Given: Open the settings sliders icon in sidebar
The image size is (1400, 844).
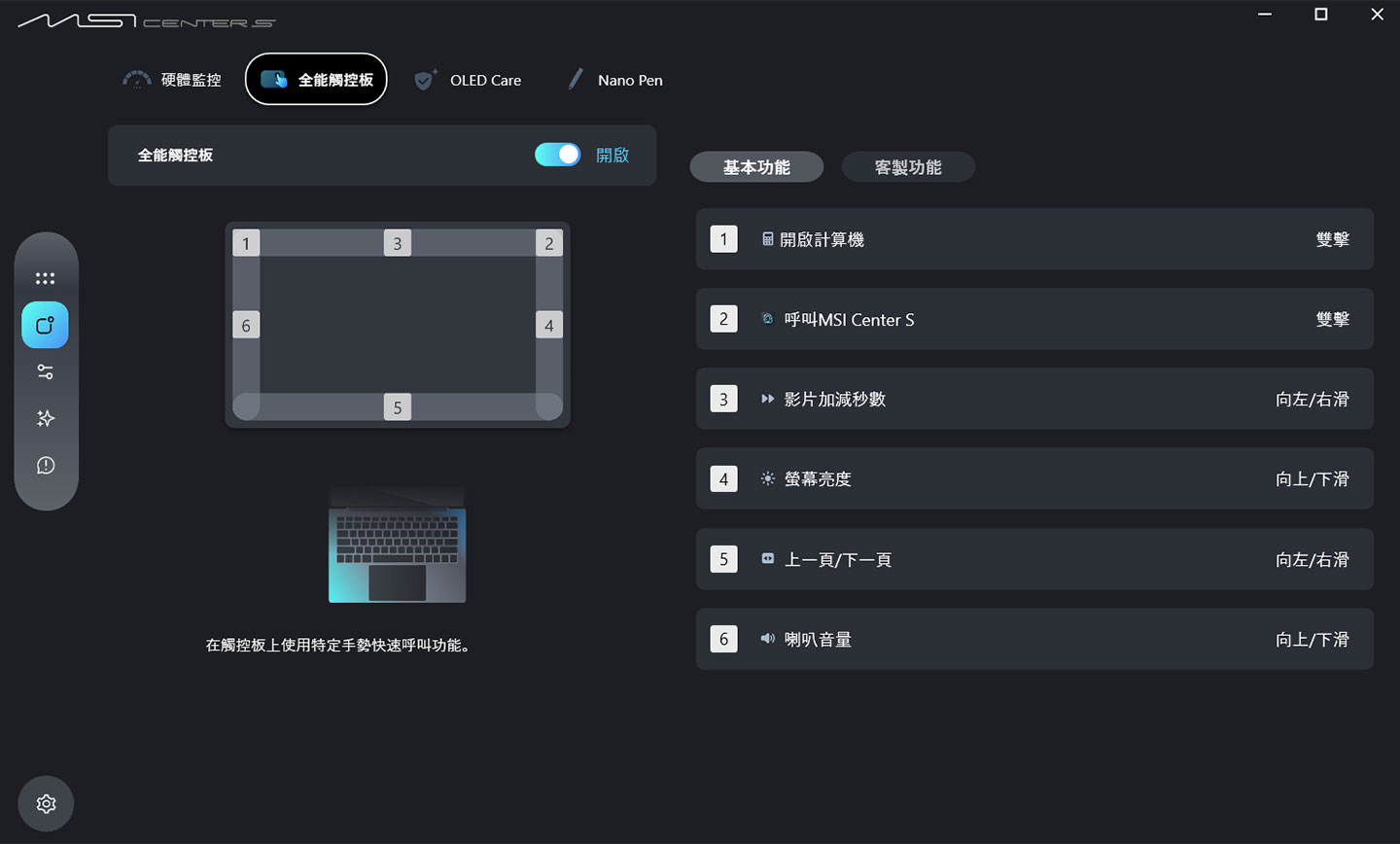Looking at the screenshot, I should tap(45, 371).
